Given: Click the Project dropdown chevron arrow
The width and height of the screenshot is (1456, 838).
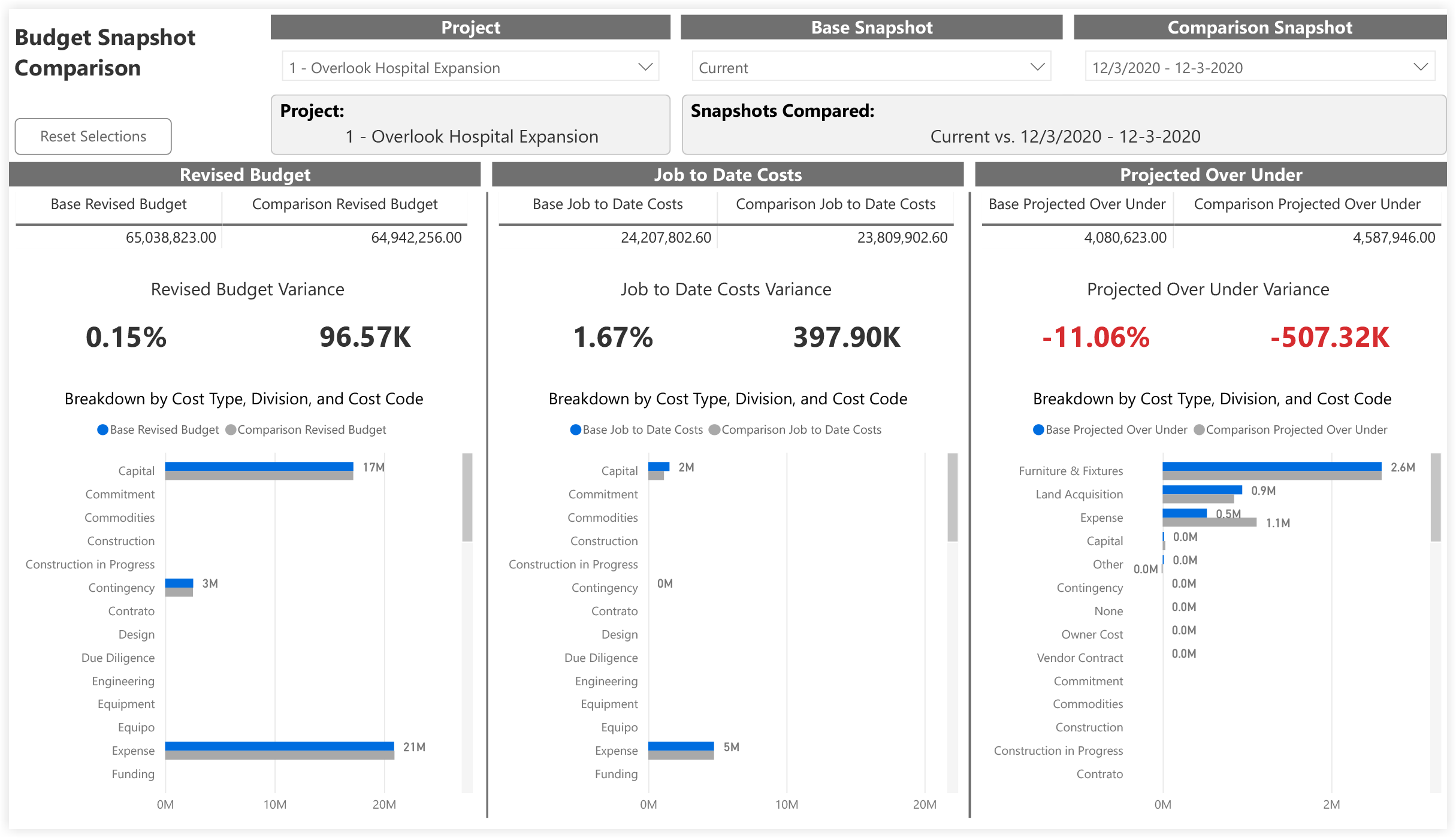Looking at the screenshot, I should point(645,67).
